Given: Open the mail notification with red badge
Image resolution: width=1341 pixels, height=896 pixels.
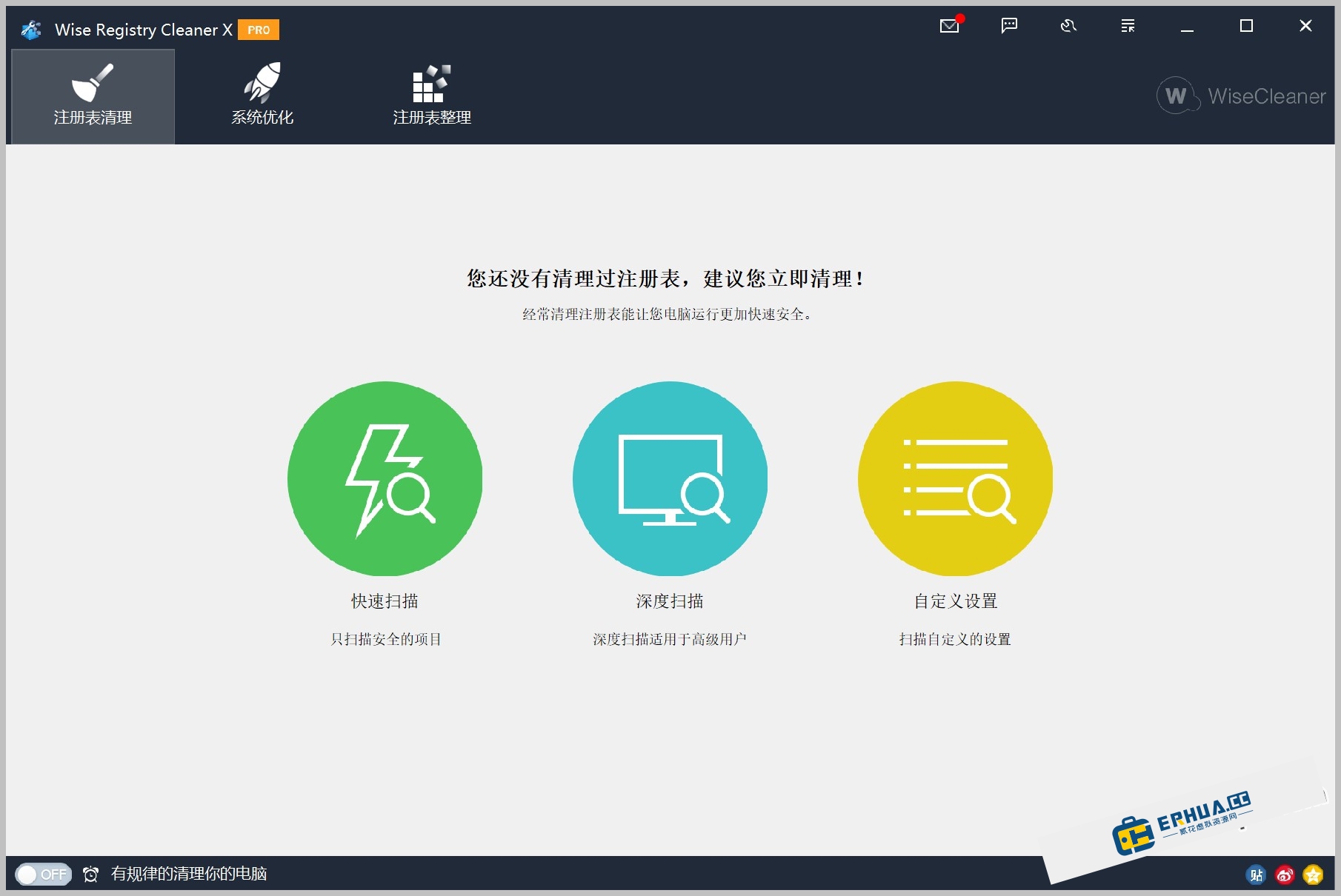Looking at the screenshot, I should point(949,26).
